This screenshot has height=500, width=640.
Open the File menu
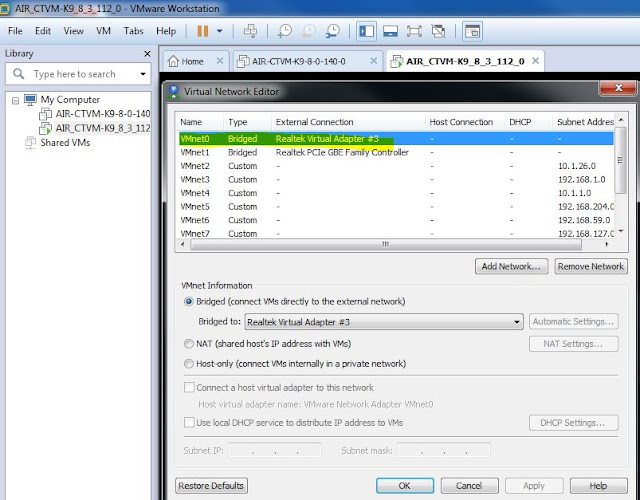click(x=15, y=31)
